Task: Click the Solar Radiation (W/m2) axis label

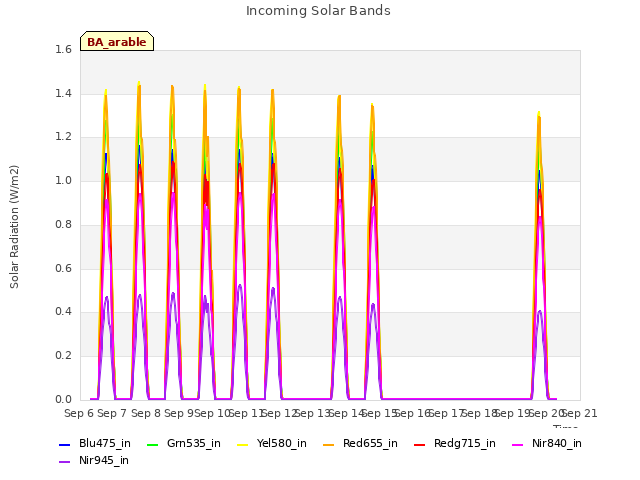Action: click(14, 227)
